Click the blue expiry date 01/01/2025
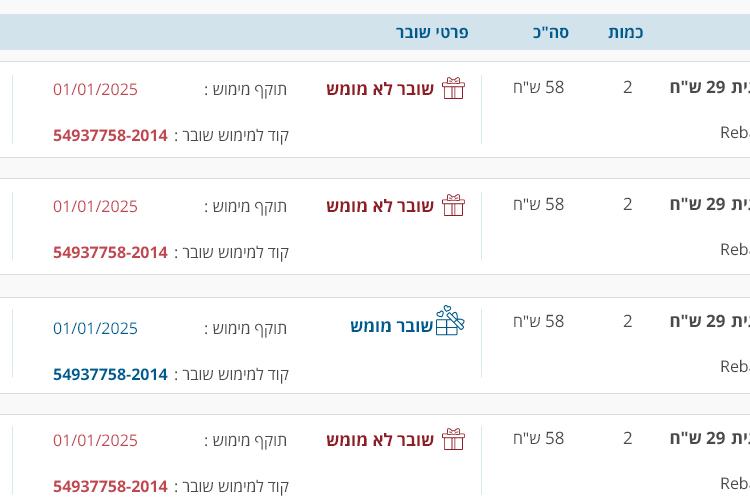 click(x=95, y=328)
